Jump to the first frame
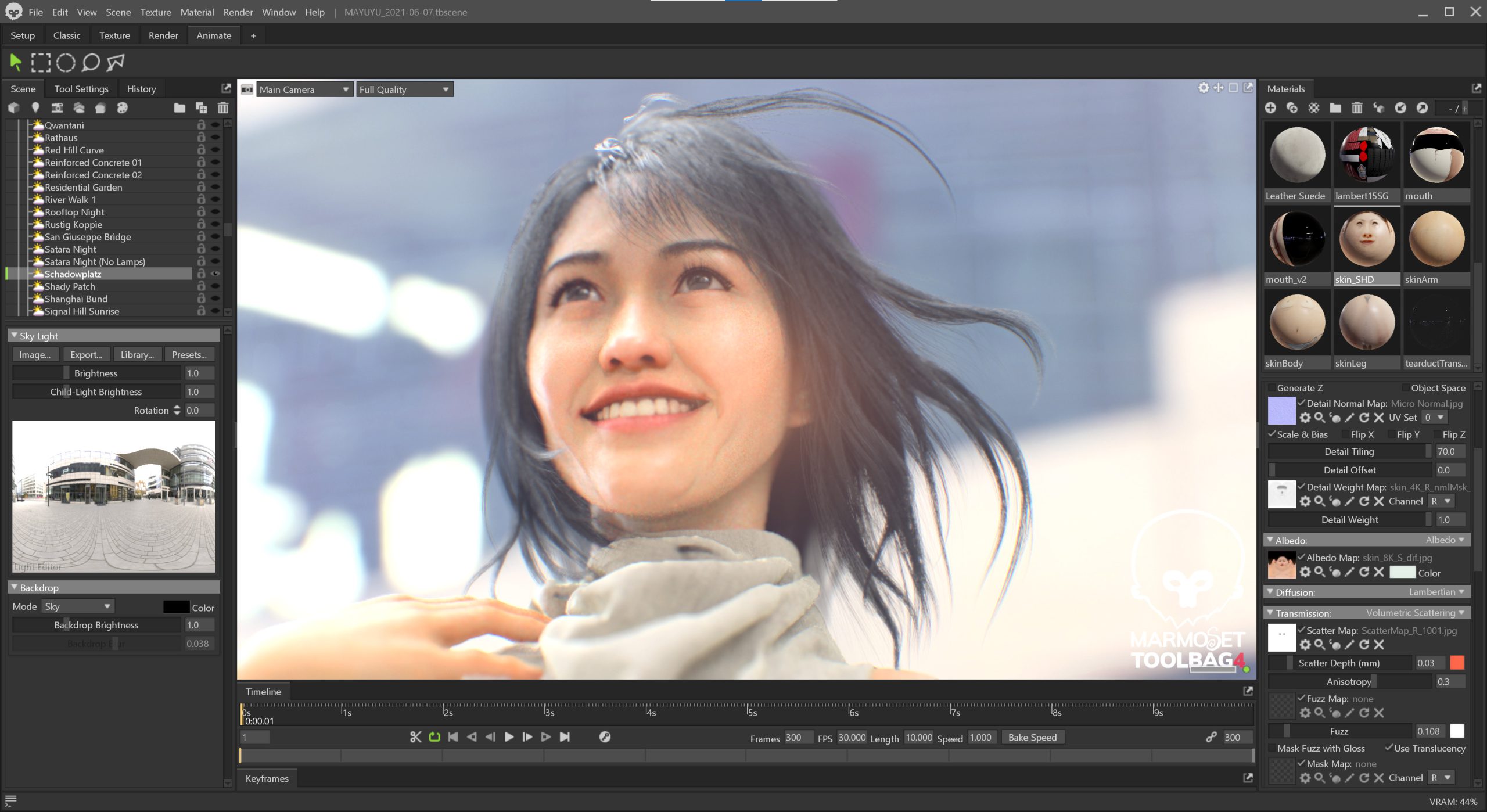Viewport: 1487px width, 812px height. [453, 737]
